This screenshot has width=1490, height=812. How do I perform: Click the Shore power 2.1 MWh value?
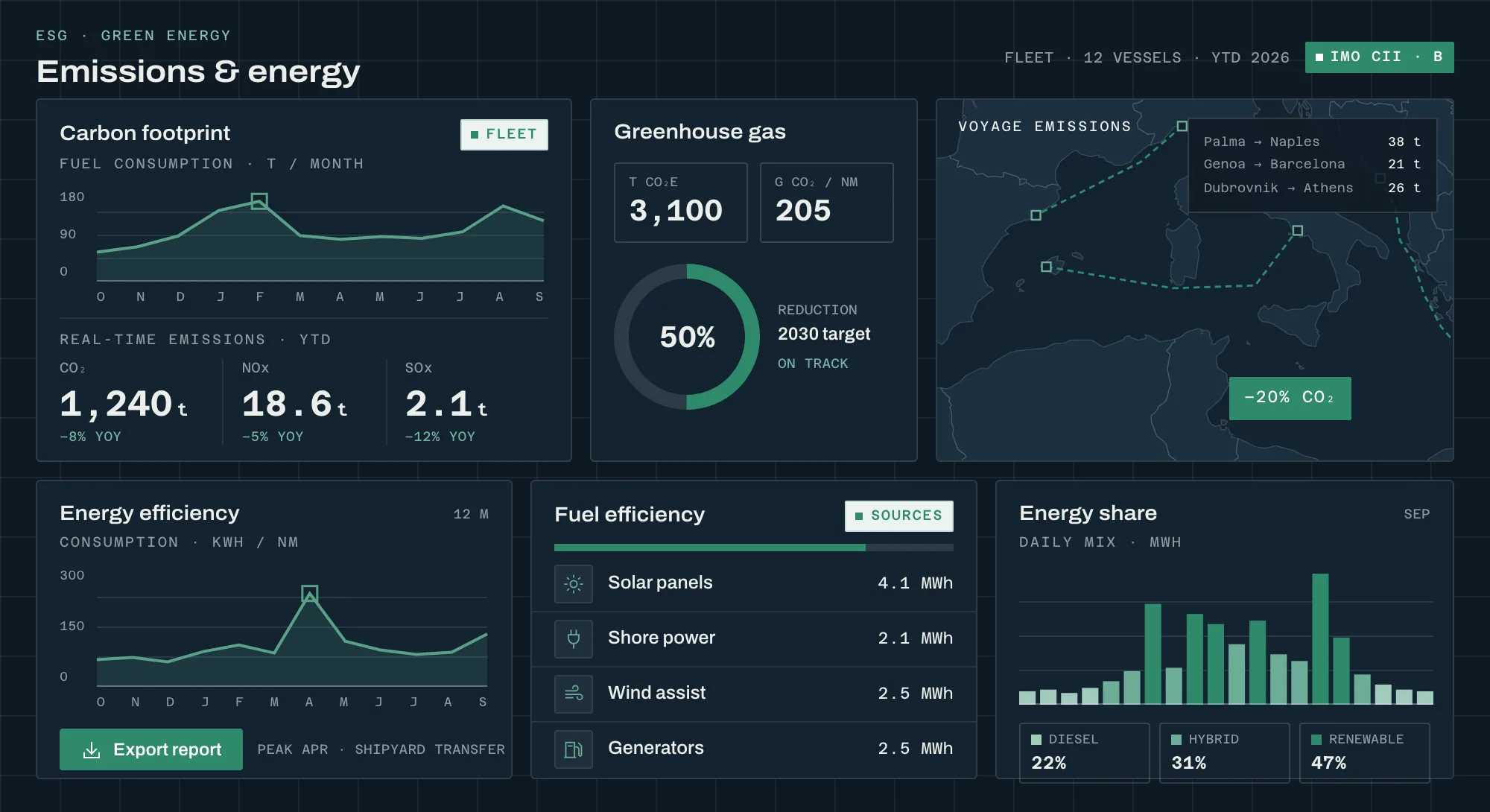click(915, 638)
